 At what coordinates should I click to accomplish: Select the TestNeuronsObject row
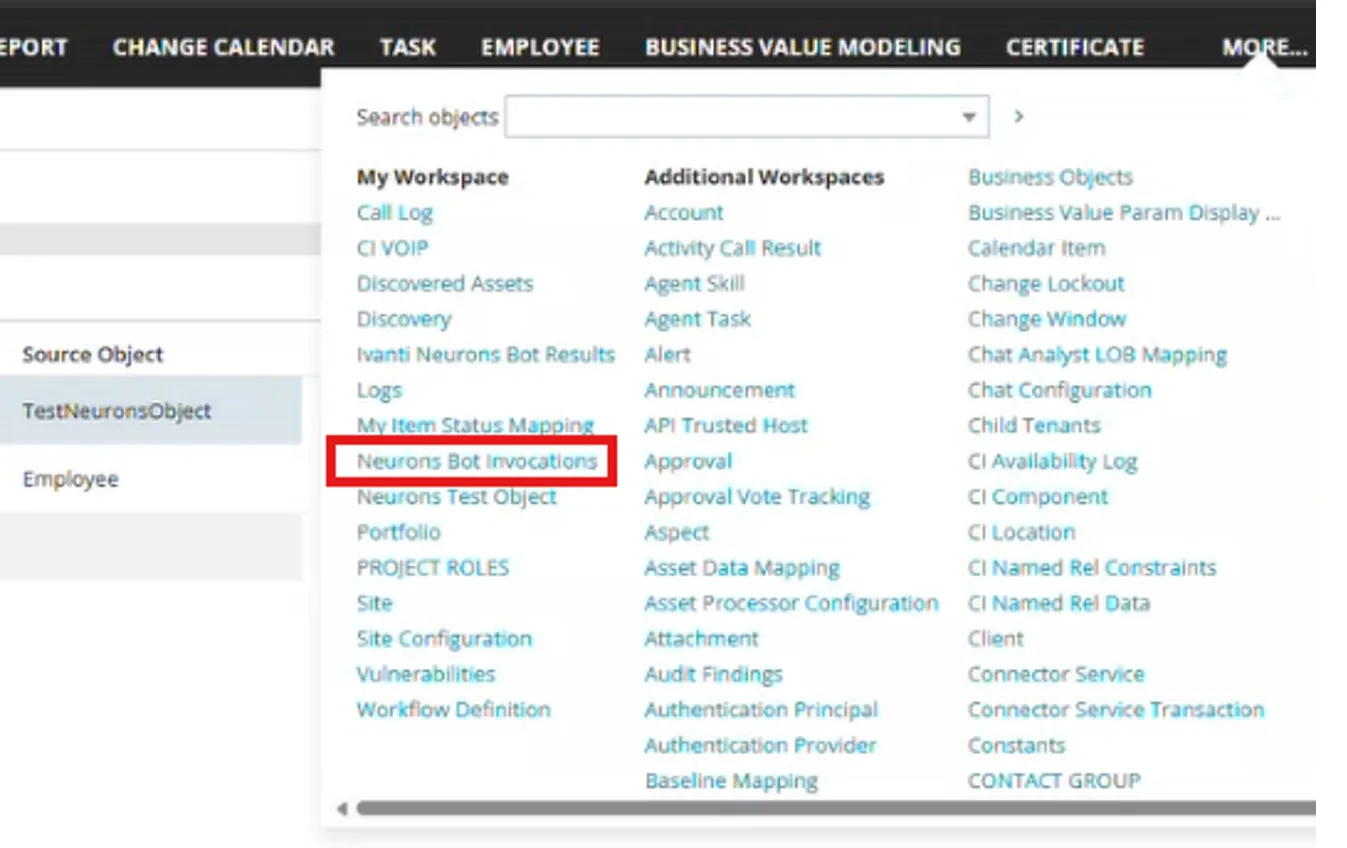[x=151, y=410]
